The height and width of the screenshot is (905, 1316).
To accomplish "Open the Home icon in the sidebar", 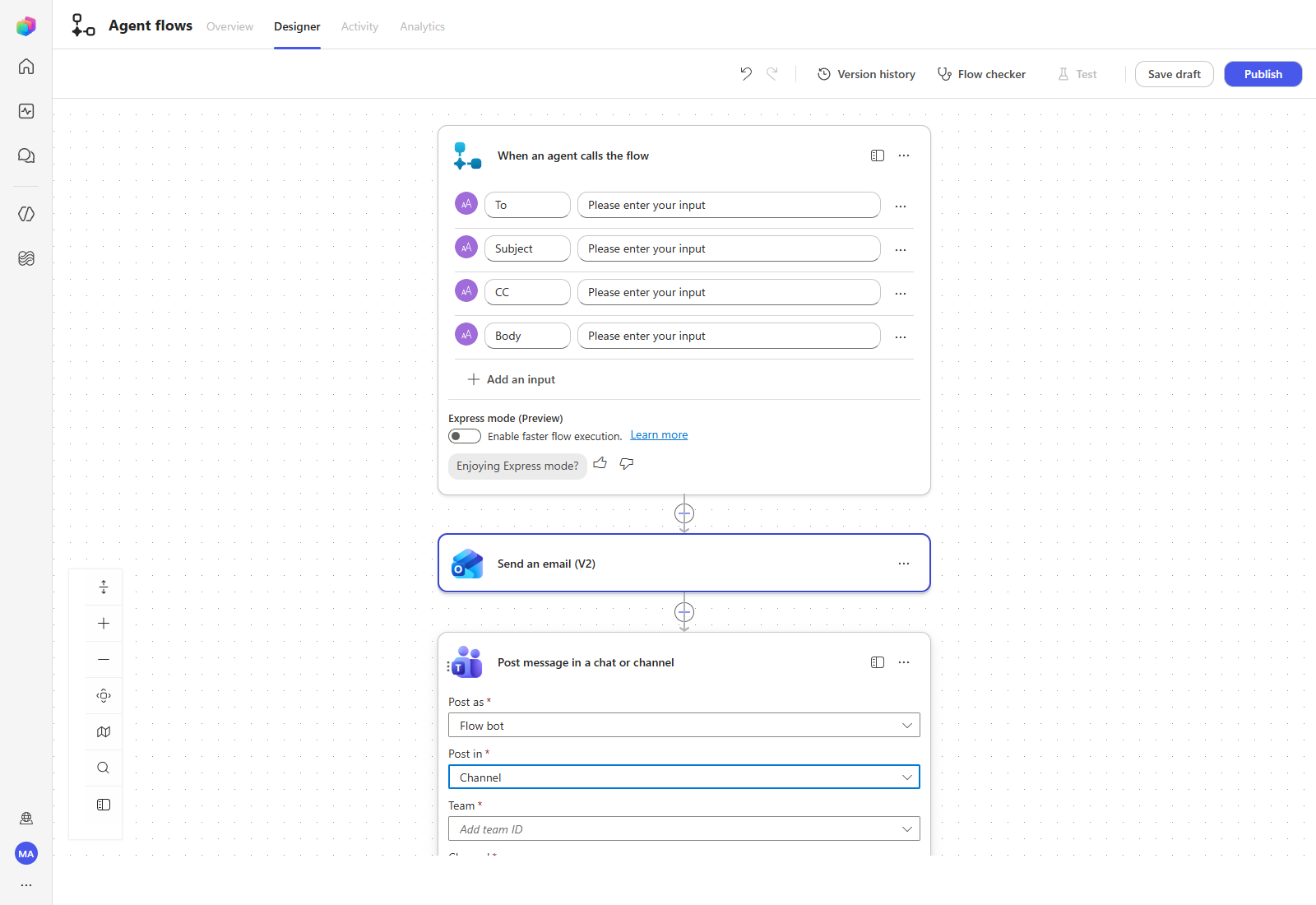I will coord(26,67).
